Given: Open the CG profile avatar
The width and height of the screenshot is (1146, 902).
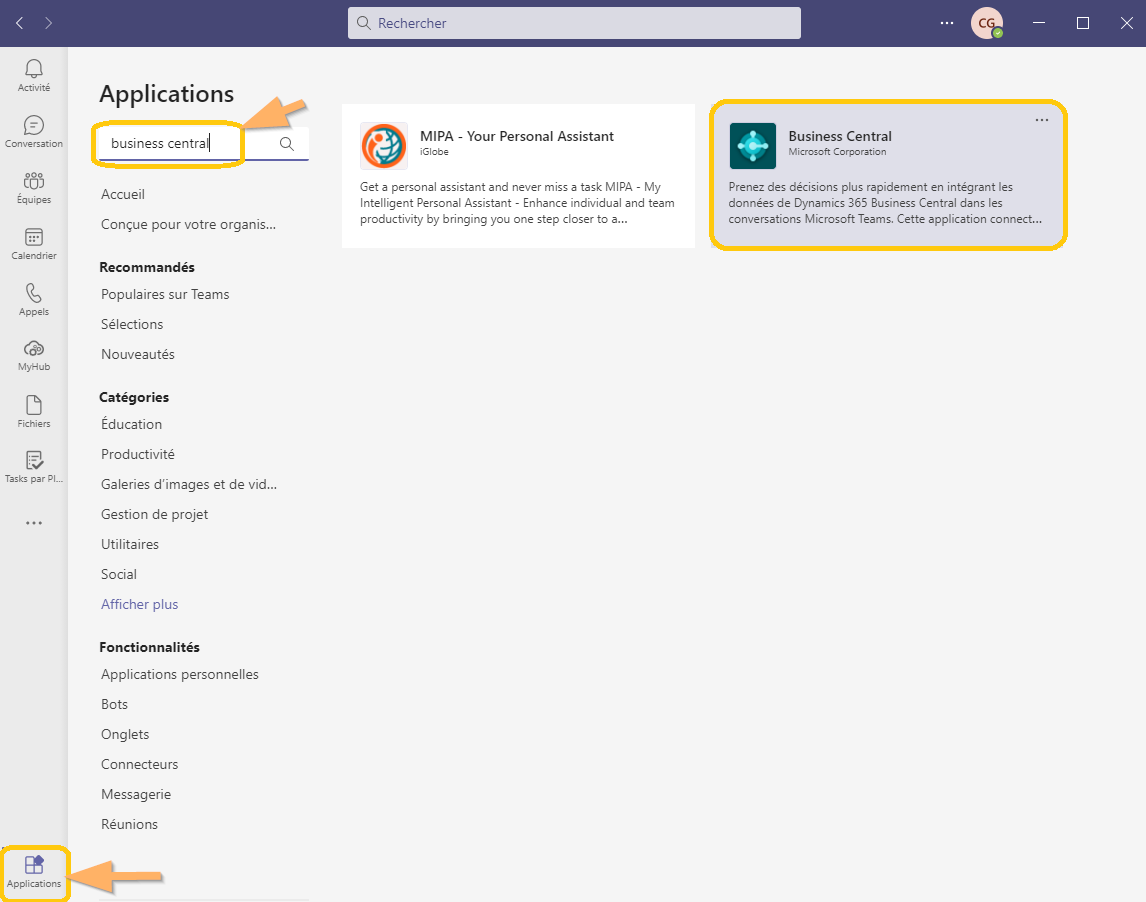Looking at the screenshot, I should coord(986,23).
